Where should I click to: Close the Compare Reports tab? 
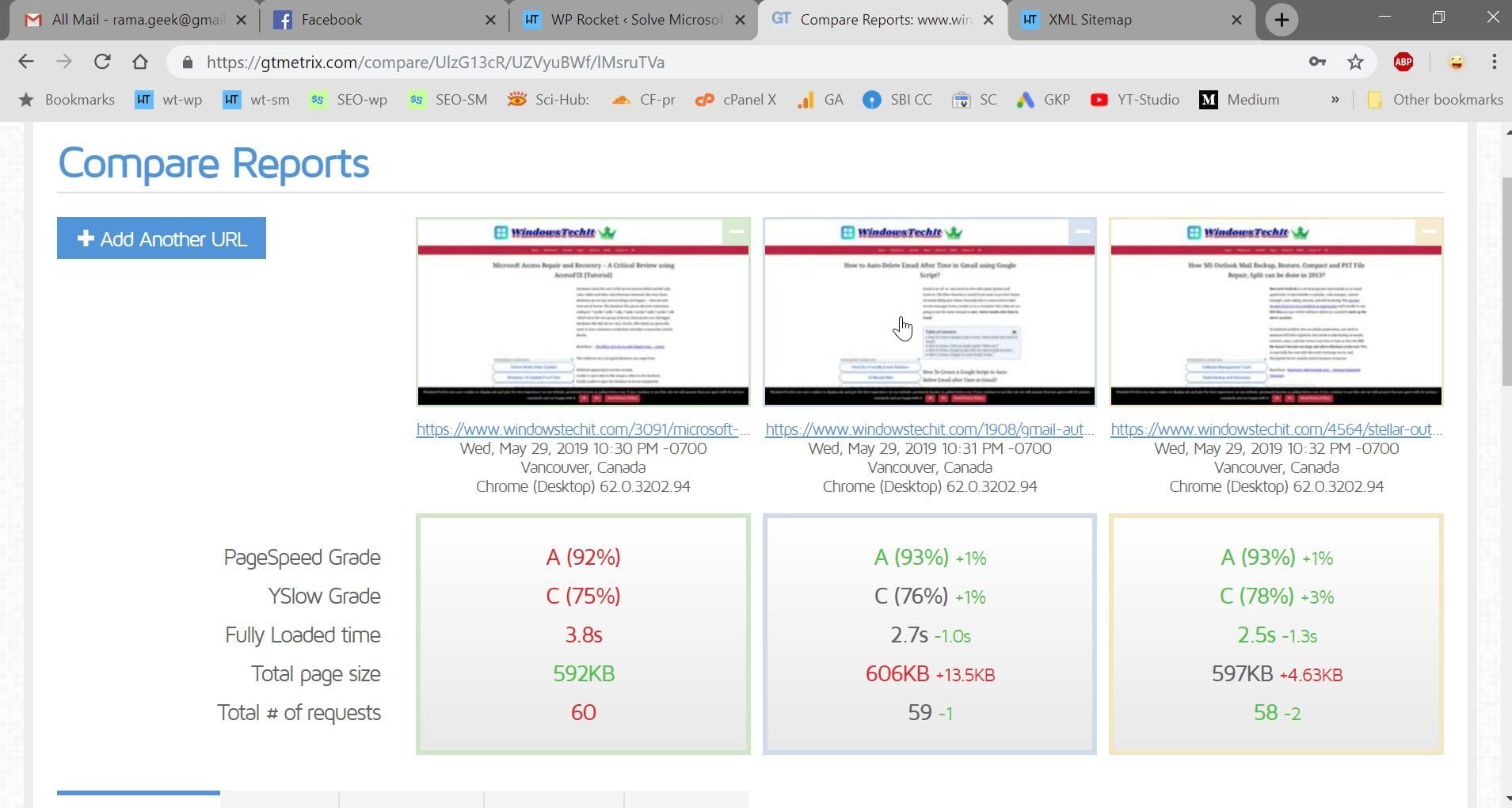click(x=988, y=20)
